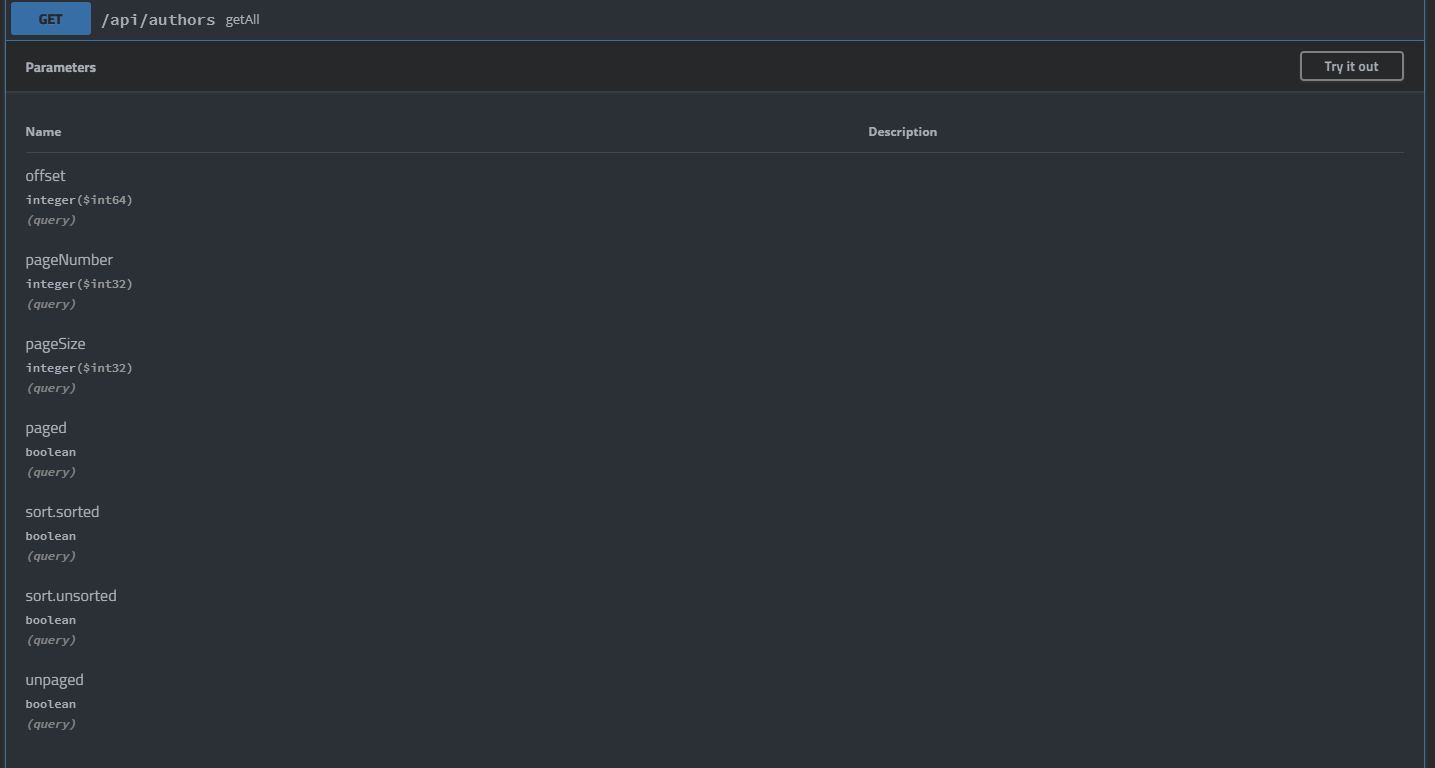Viewport: 1435px width, 768px height.
Task: Click the Try it out button
Action: pos(1351,66)
